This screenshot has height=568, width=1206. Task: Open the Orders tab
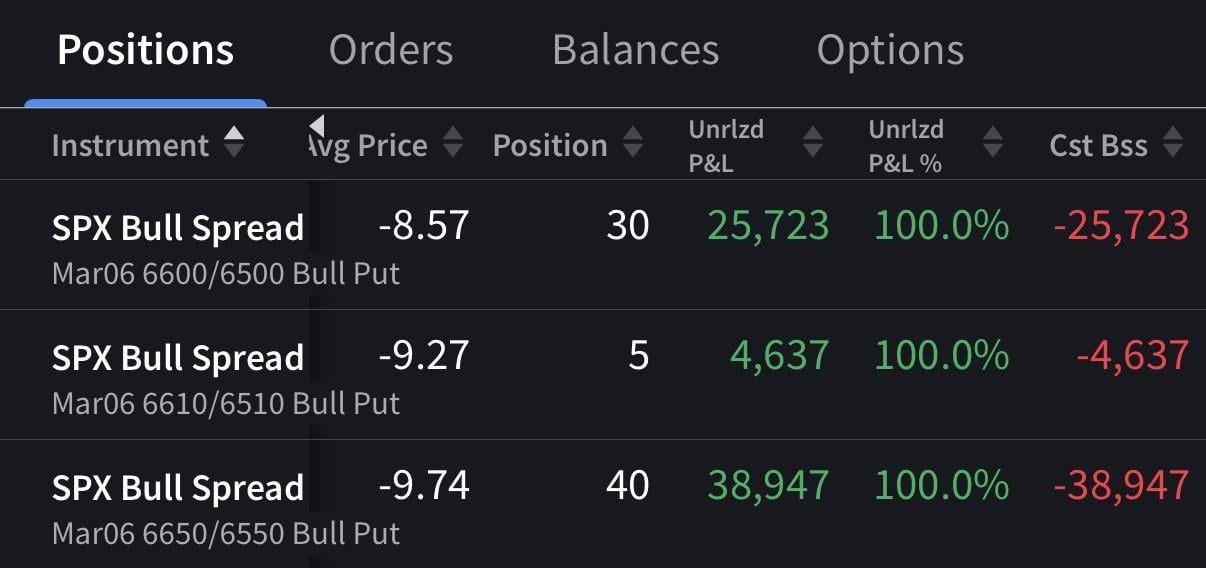point(390,50)
